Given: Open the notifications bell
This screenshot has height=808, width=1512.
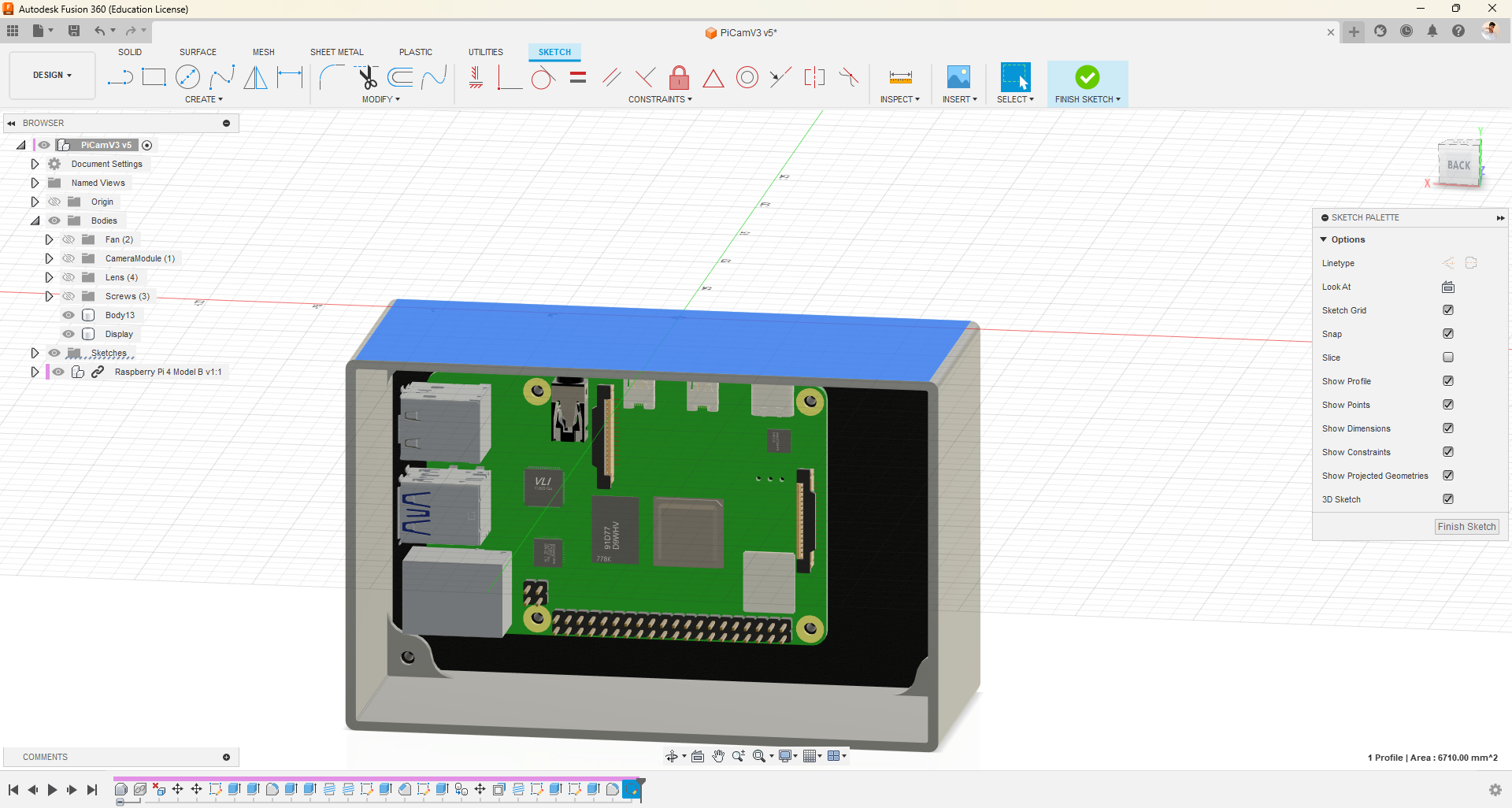Looking at the screenshot, I should tap(1432, 32).
